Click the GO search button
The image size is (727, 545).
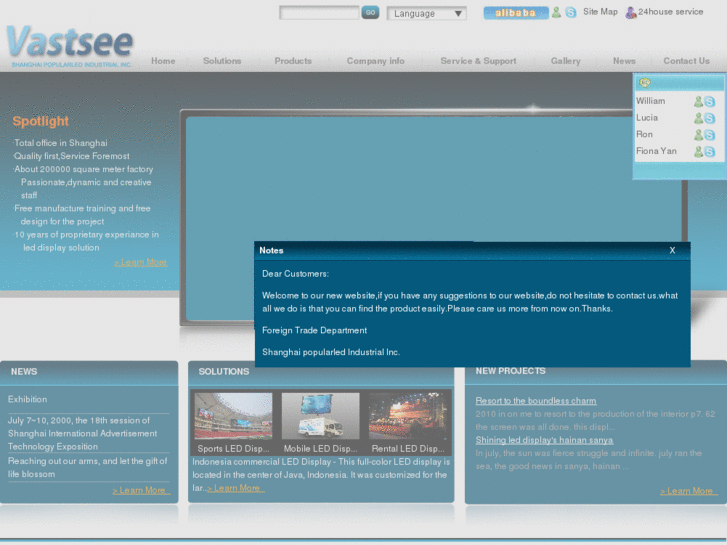pos(370,13)
